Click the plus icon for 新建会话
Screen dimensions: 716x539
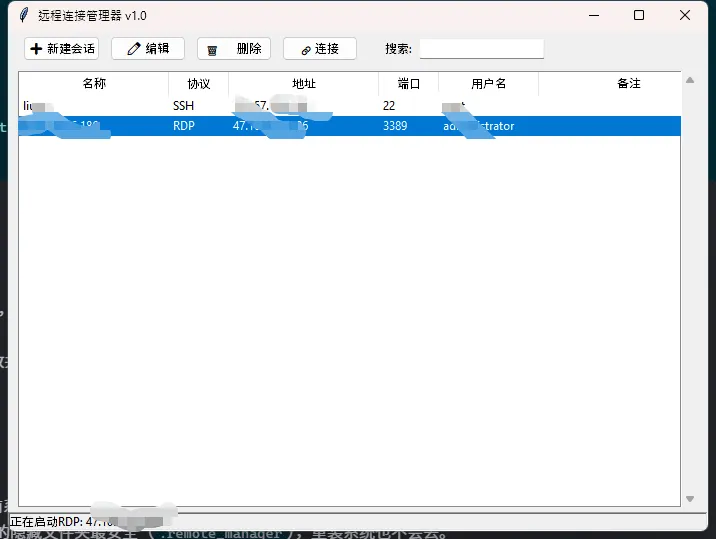(36, 49)
